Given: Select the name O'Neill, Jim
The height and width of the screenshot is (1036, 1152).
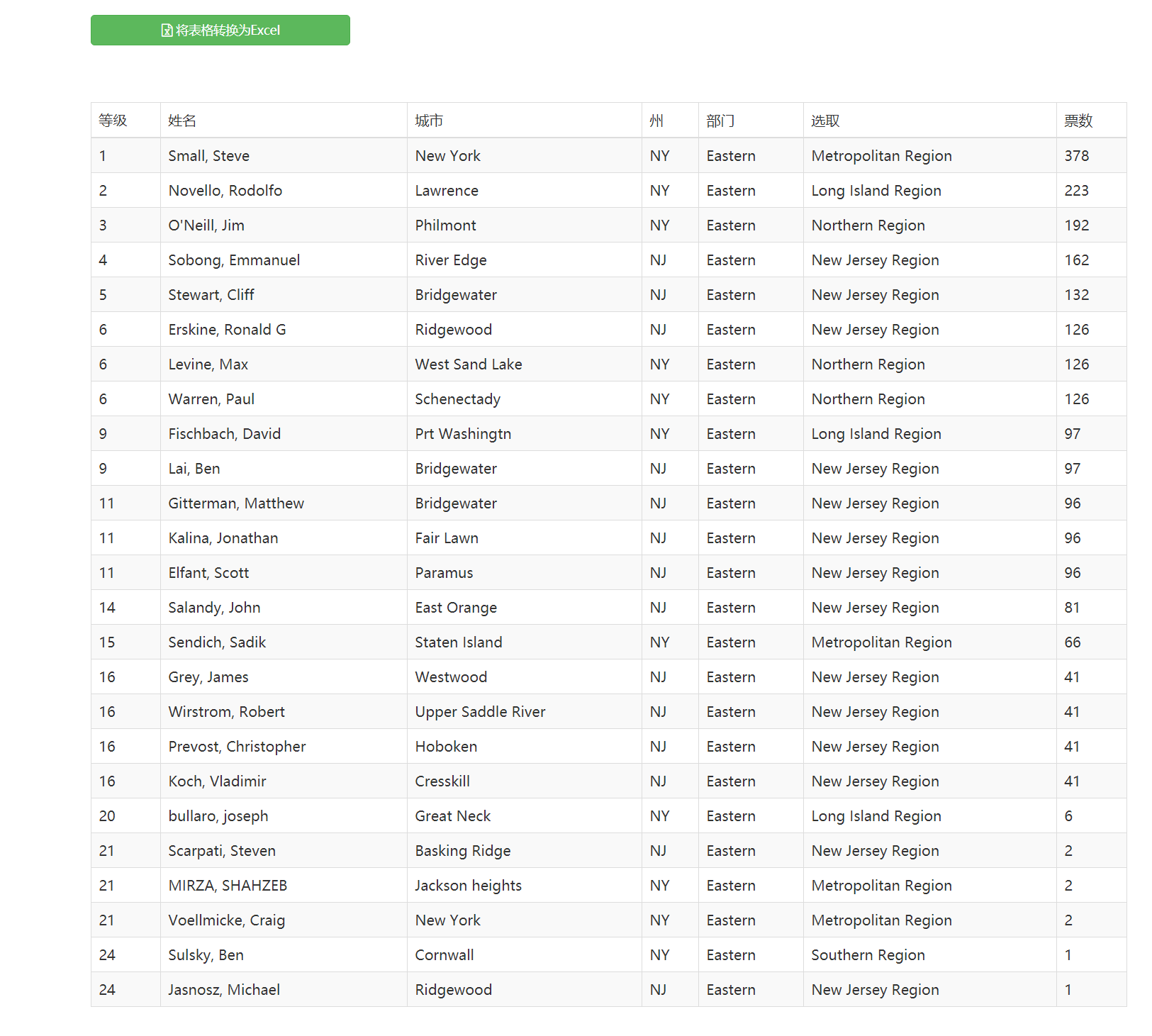Looking at the screenshot, I should (x=206, y=225).
